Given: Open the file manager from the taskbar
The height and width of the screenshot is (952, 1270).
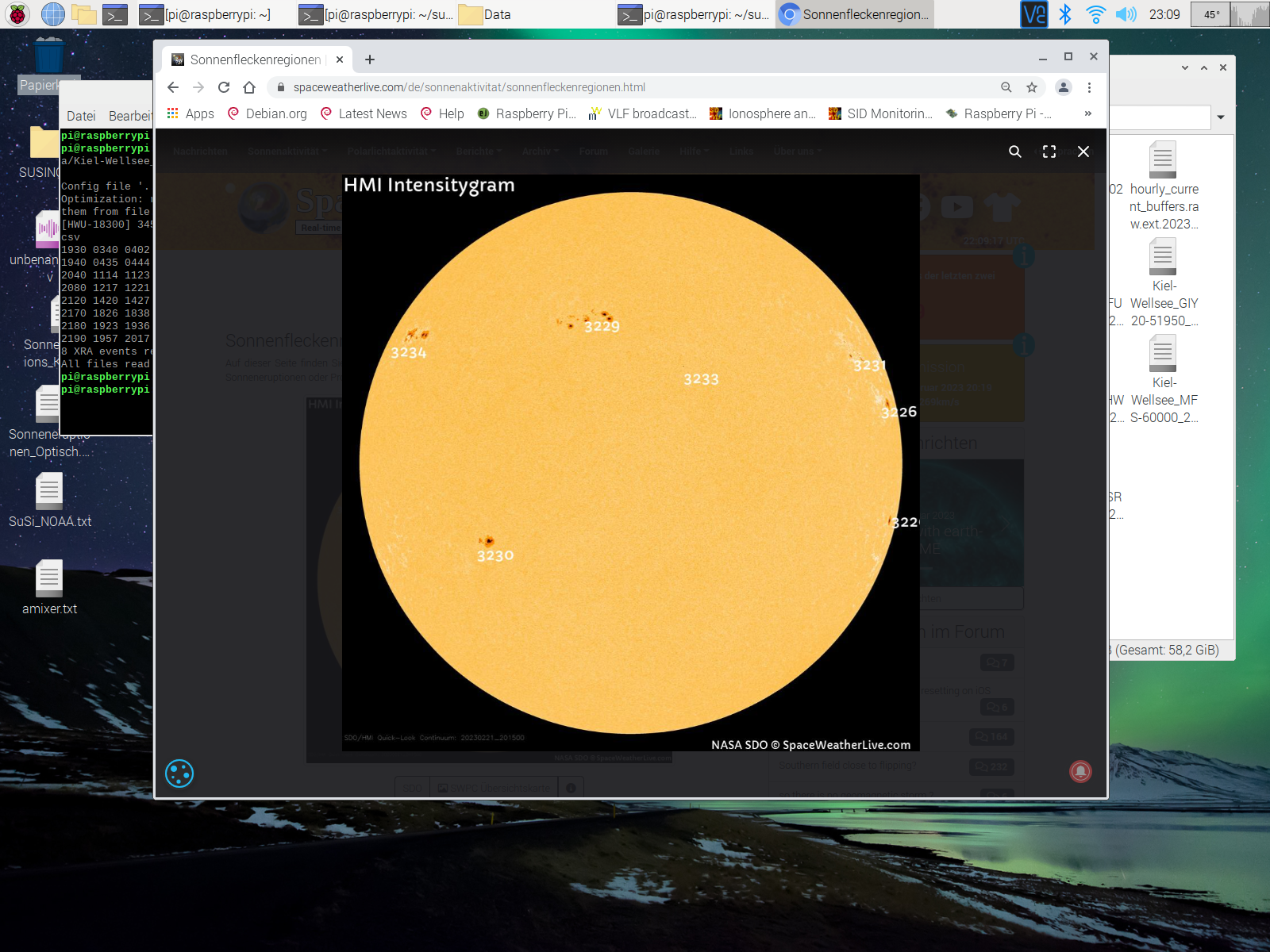Looking at the screenshot, I should coord(83,14).
